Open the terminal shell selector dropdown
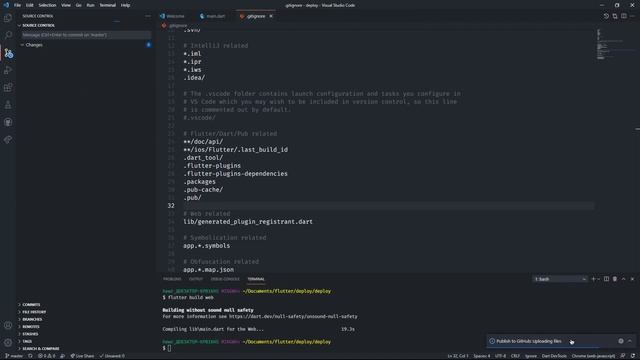The image size is (640, 360). (560, 279)
